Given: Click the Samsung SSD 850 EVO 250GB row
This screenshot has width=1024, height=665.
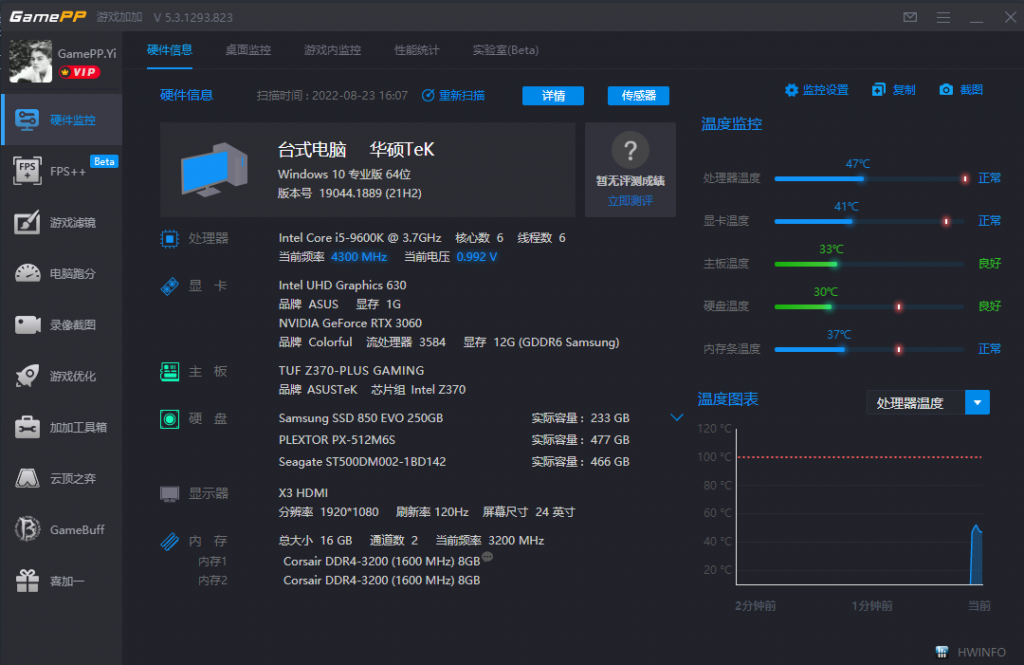Looking at the screenshot, I should pos(454,418).
